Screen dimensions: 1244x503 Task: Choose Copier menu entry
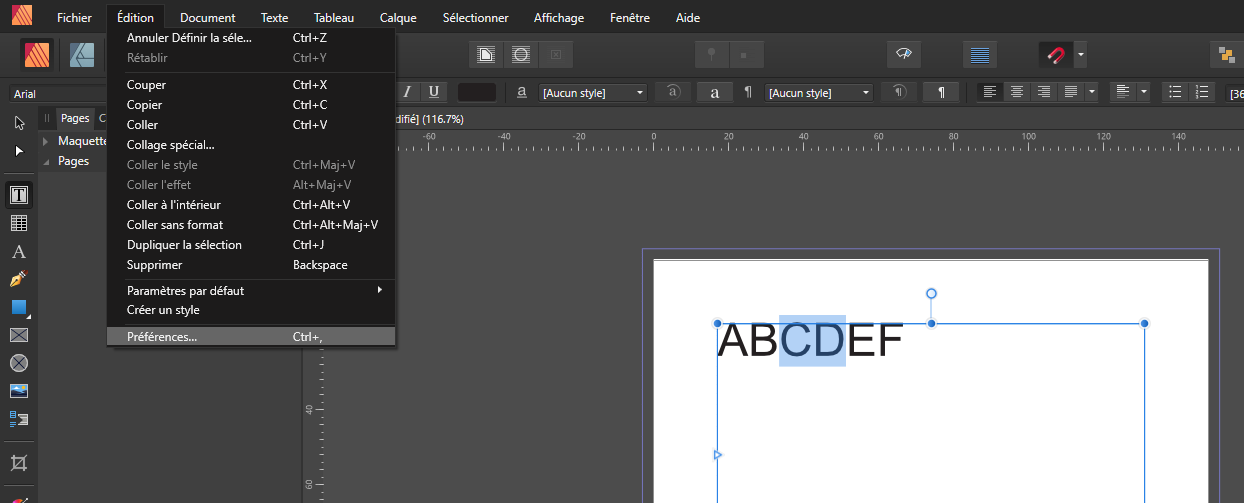(251, 105)
